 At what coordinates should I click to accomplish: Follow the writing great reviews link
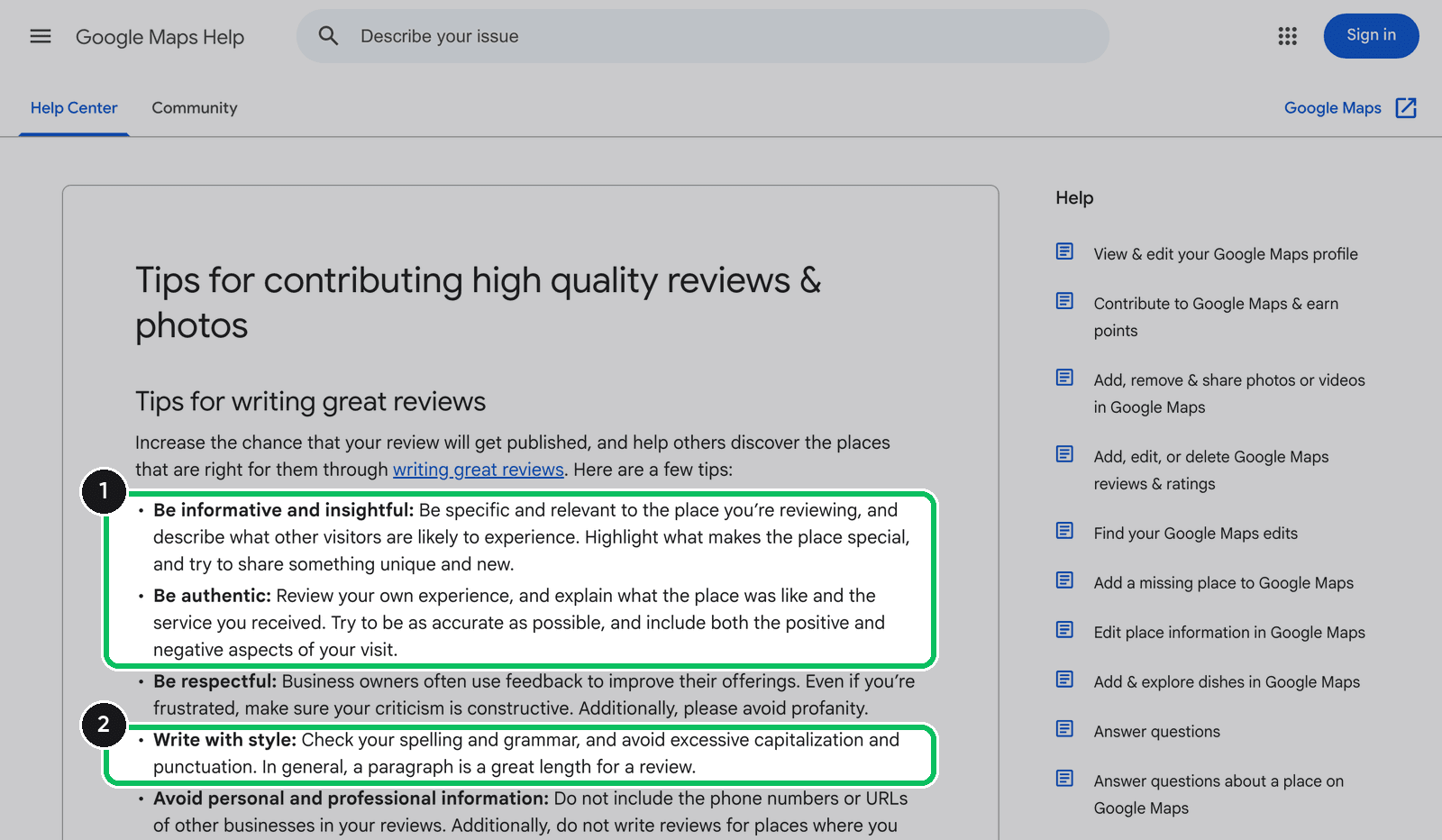pyautogui.click(x=479, y=470)
